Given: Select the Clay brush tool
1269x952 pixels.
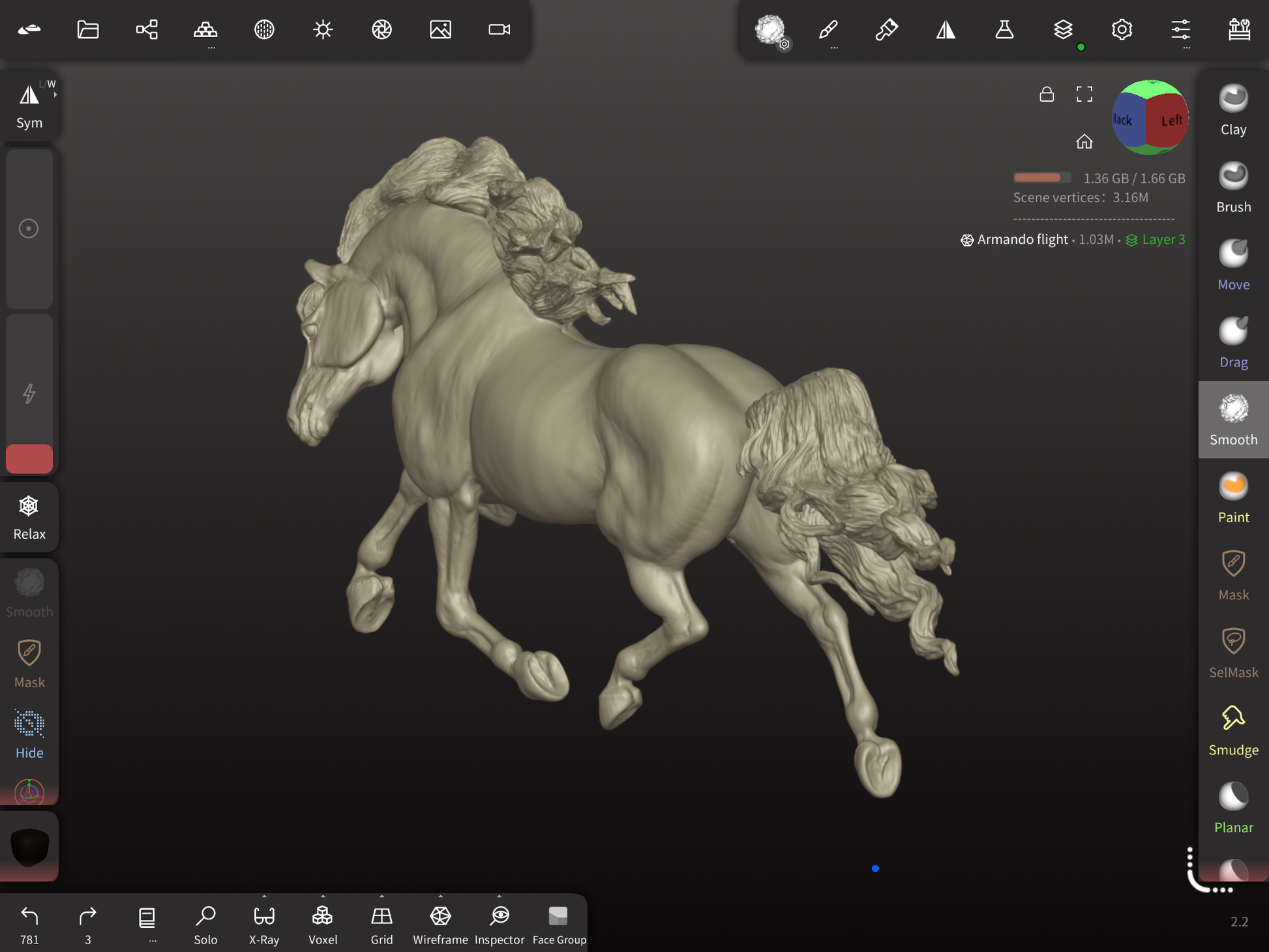Looking at the screenshot, I should 1232,111.
